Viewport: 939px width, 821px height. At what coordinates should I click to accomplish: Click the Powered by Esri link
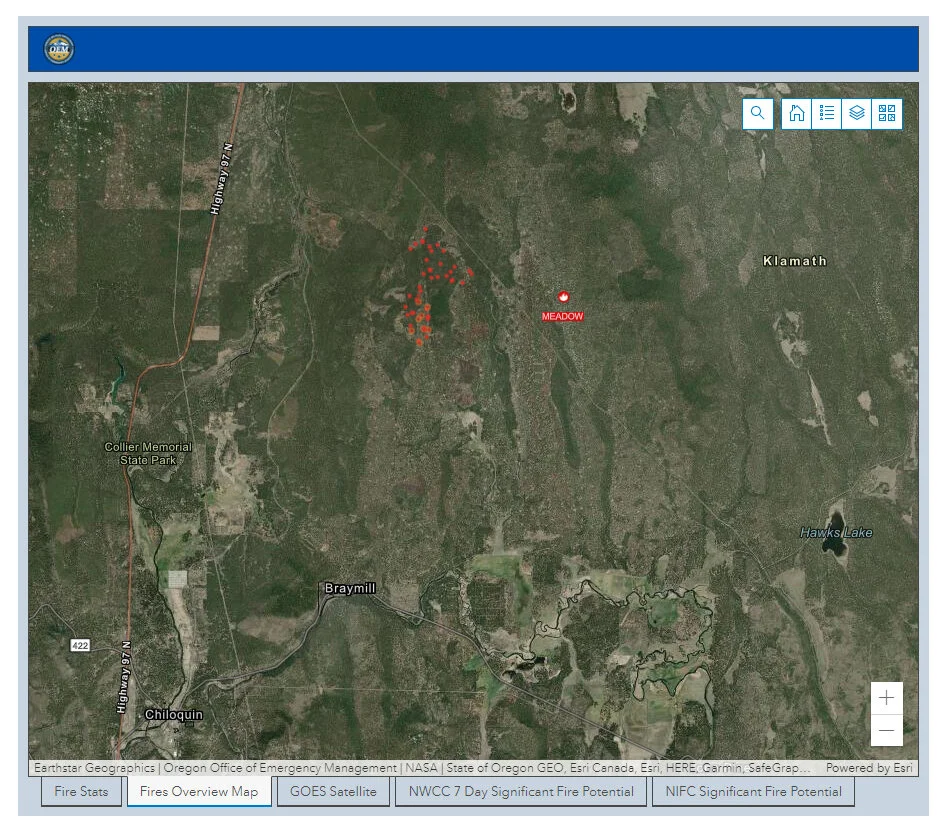click(869, 768)
